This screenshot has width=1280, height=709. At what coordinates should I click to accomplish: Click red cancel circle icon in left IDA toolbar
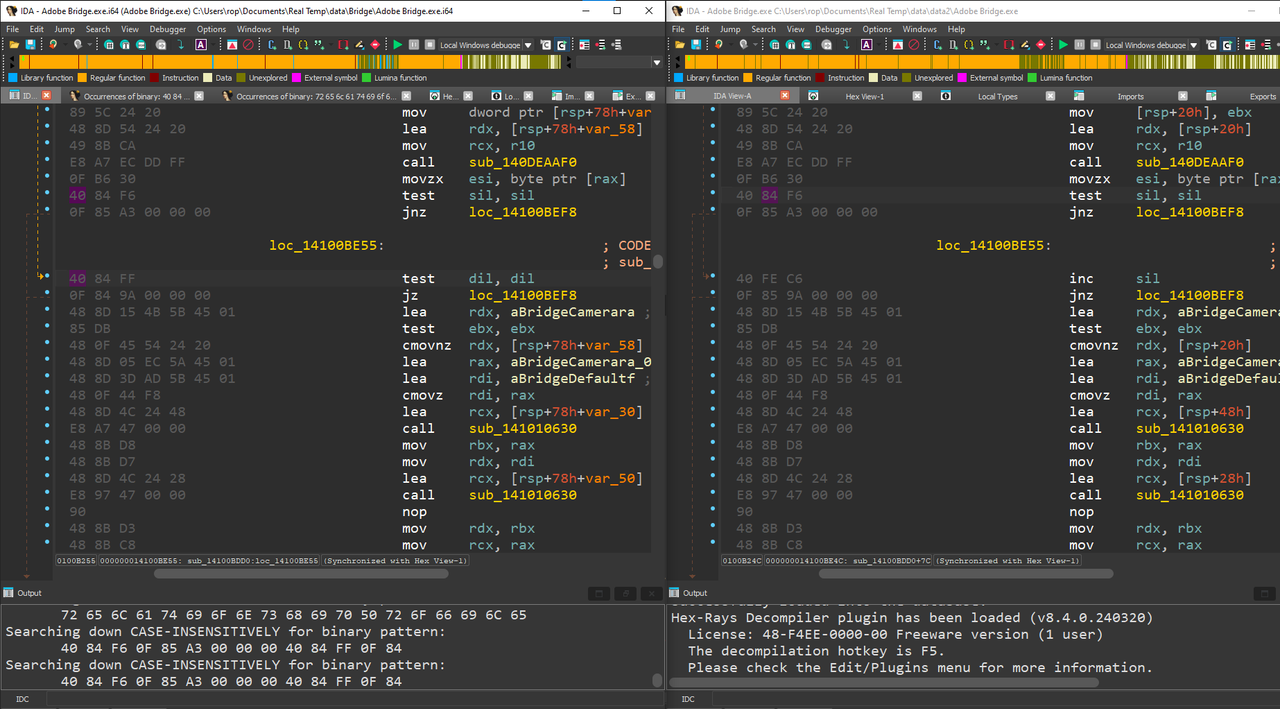248,45
